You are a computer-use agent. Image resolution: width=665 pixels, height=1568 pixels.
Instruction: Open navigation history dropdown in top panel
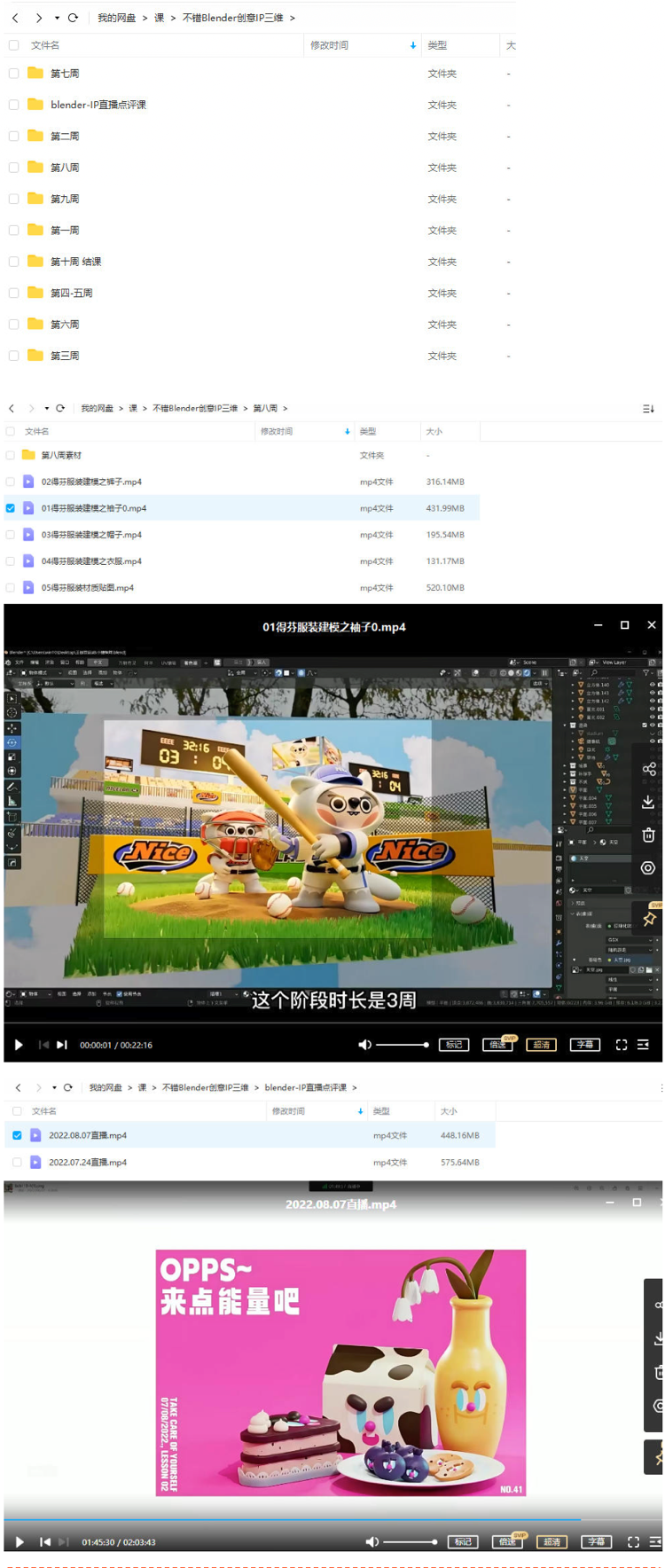point(57,18)
